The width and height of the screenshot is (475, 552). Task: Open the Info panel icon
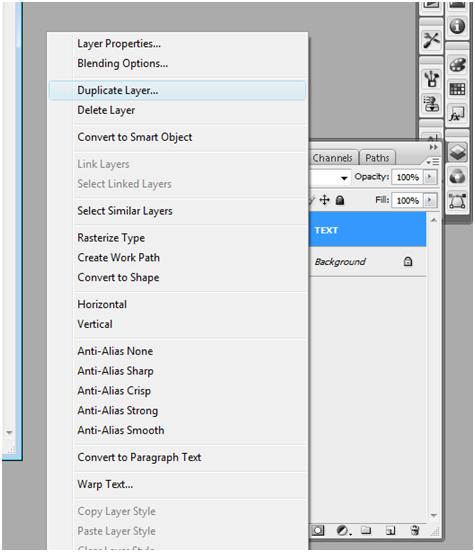[x=457, y=26]
